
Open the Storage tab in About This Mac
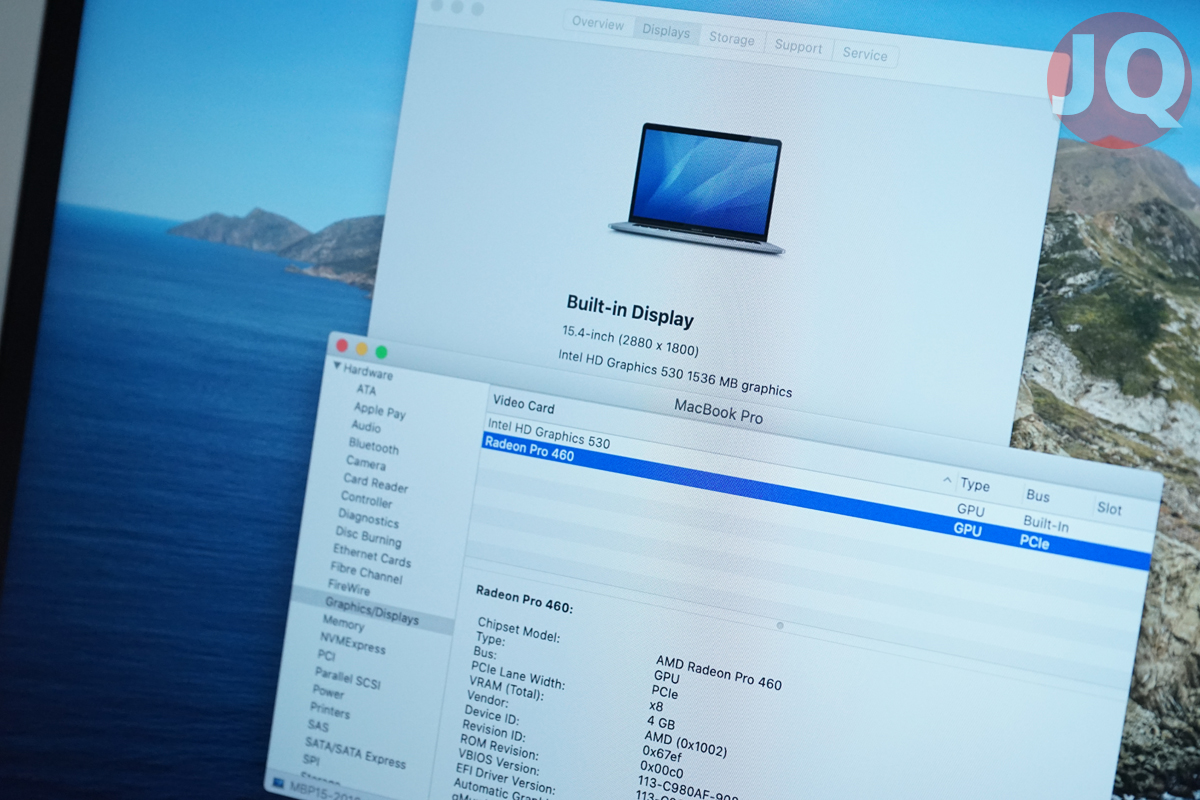click(732, 39)
